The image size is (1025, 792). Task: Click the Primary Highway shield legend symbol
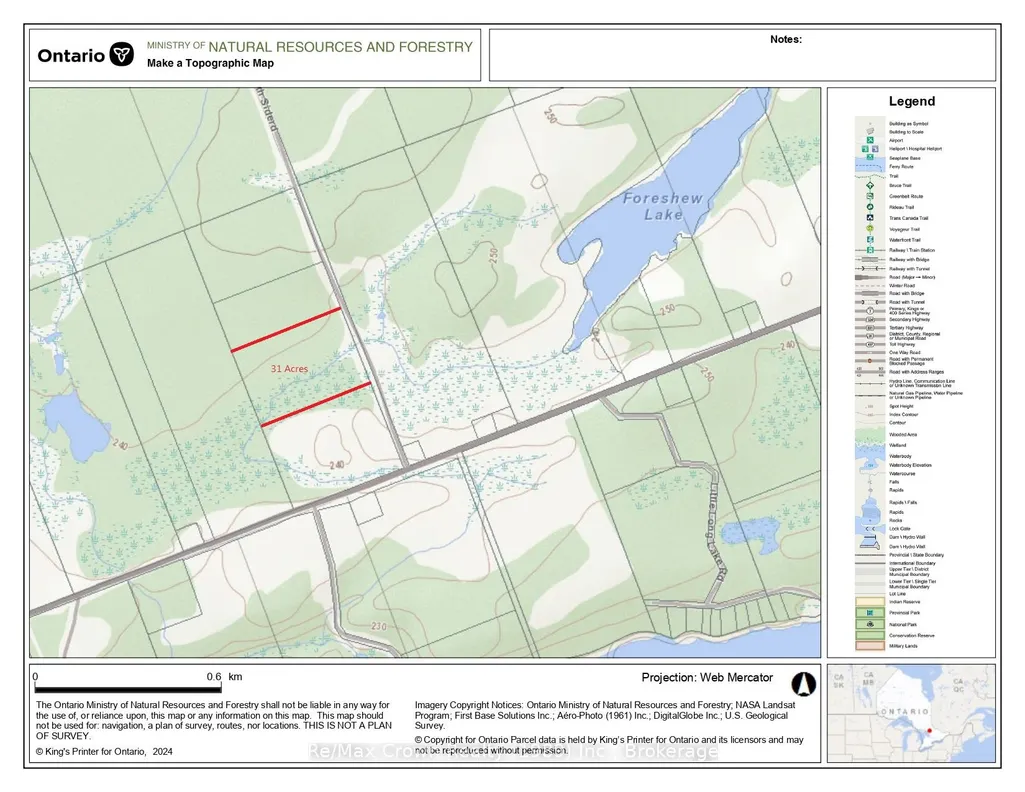[870, 311]
